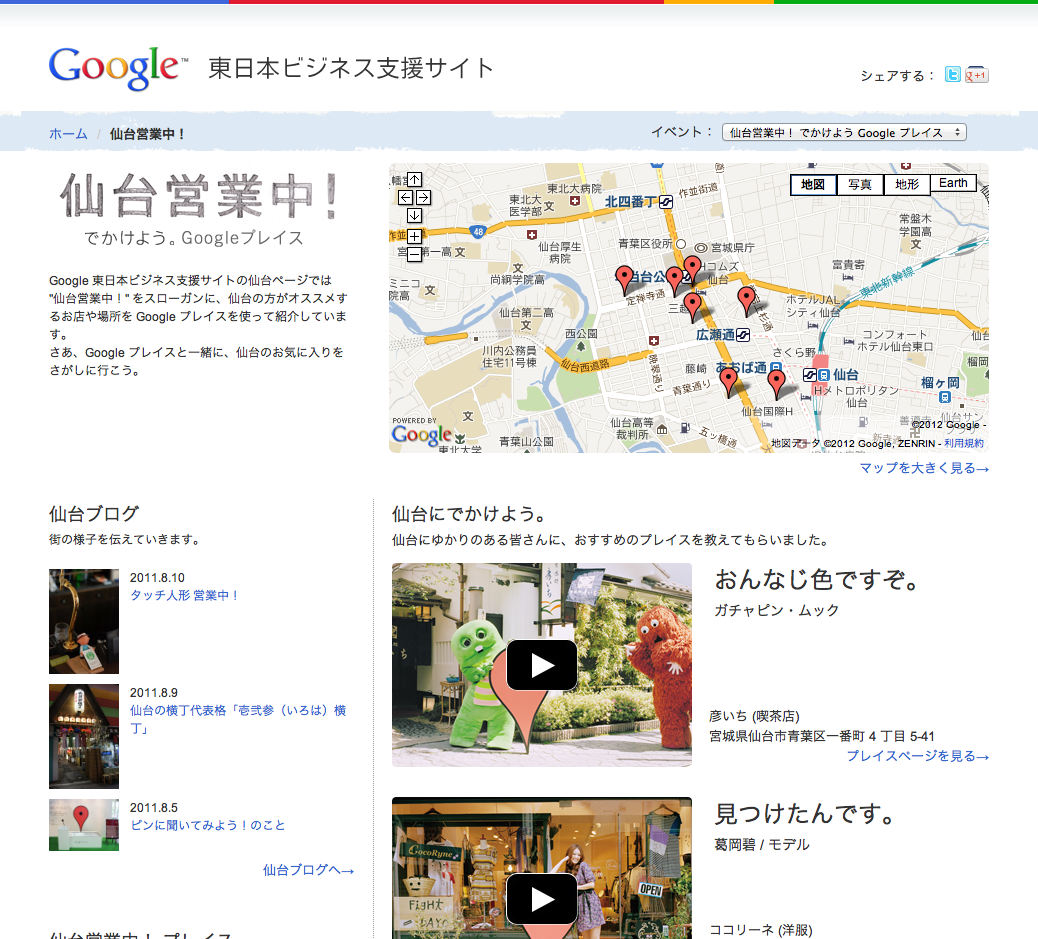Image resolution: width=1038 pixels, height=939 pixels.
Task: Pan the map up with the arrow
Action: [x=414, y=179]
